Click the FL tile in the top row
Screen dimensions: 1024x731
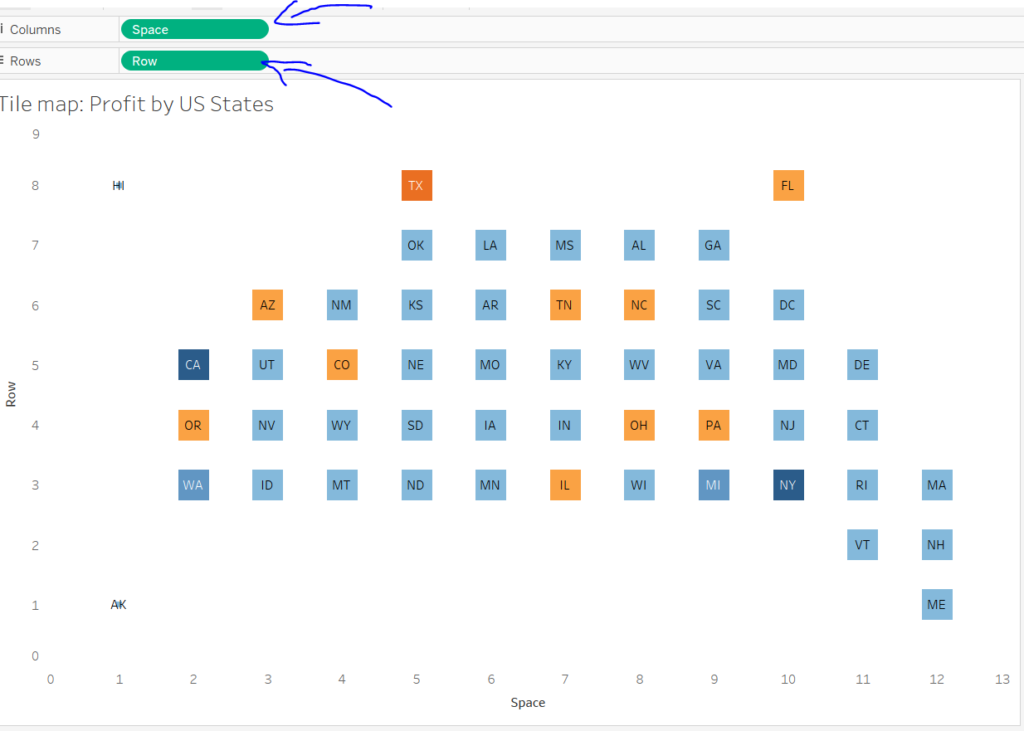tap(788, 185)
